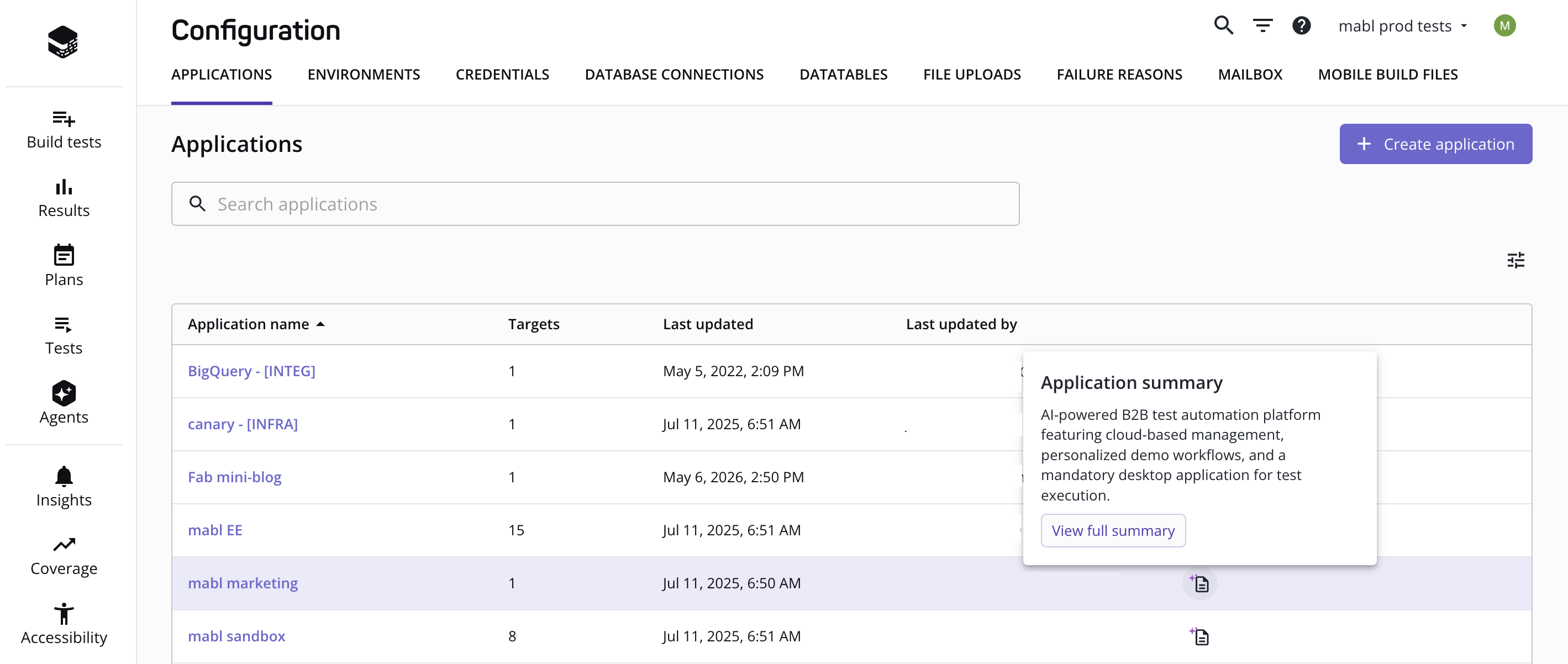Click View full summary button
This screenshot has height=664, width=1568.
coord(1113,531)
